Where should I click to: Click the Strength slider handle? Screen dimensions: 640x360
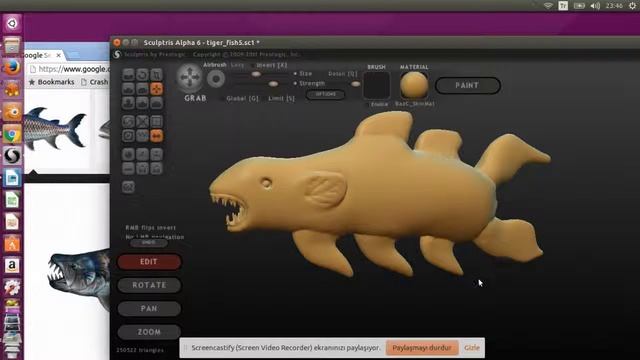click(273, 84)
